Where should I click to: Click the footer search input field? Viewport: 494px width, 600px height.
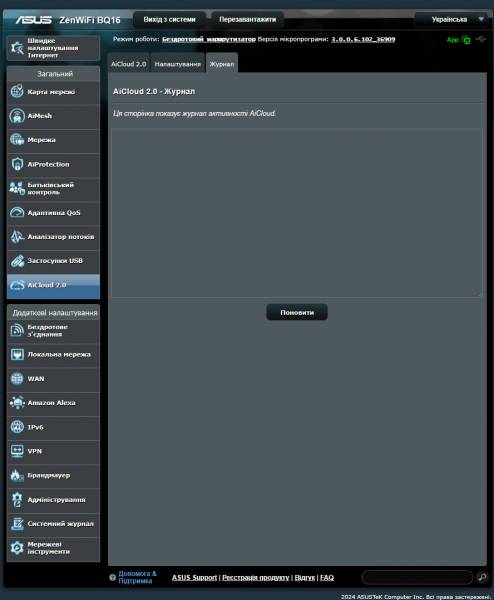click(x=417, y=577)
